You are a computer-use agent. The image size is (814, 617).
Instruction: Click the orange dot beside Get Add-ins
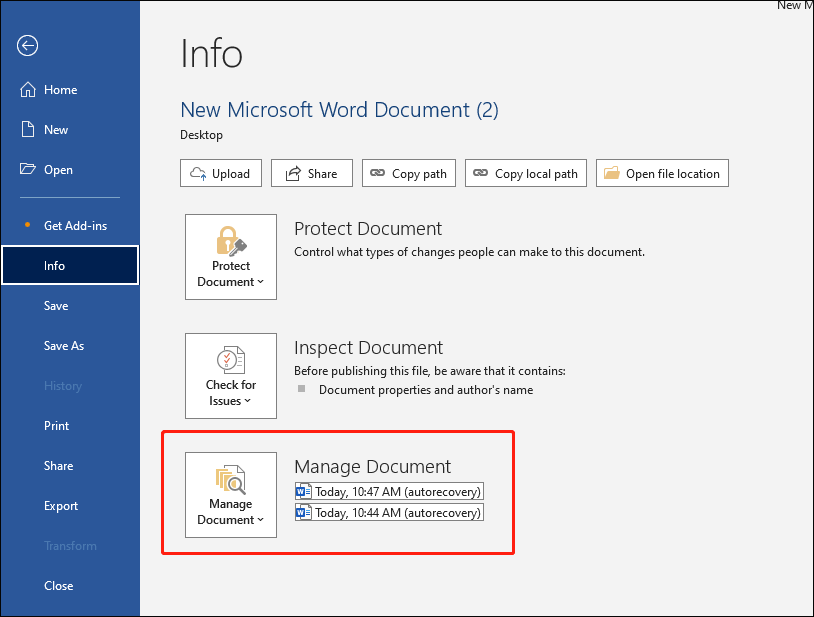28,225
